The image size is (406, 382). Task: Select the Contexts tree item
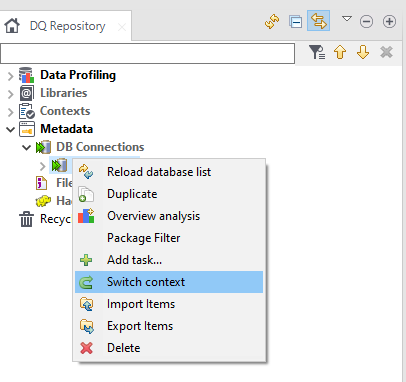click(x=65, y=111)
